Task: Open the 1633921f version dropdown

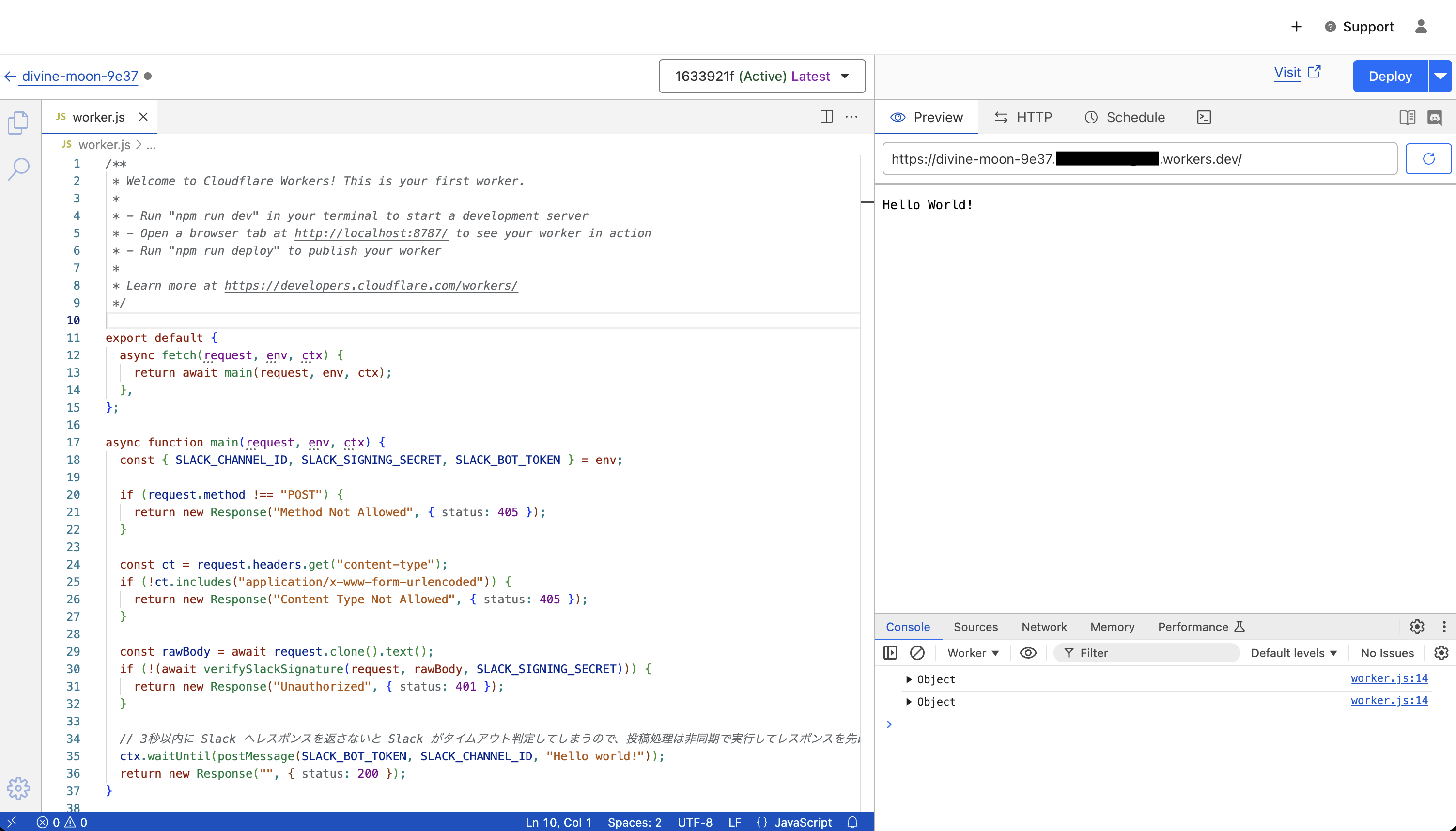Action: (x=762, y=76)
